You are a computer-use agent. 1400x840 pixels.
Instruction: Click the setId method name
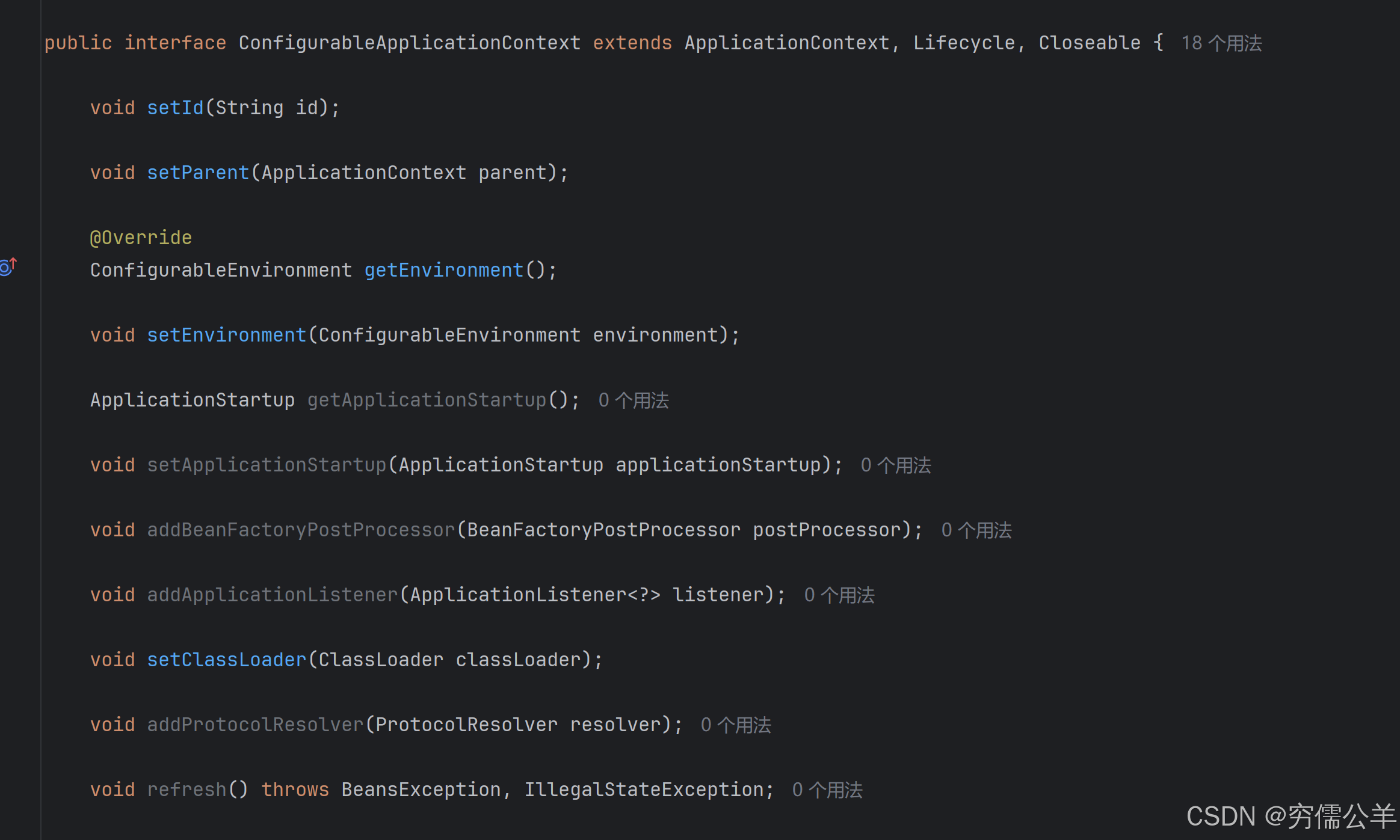175,108
